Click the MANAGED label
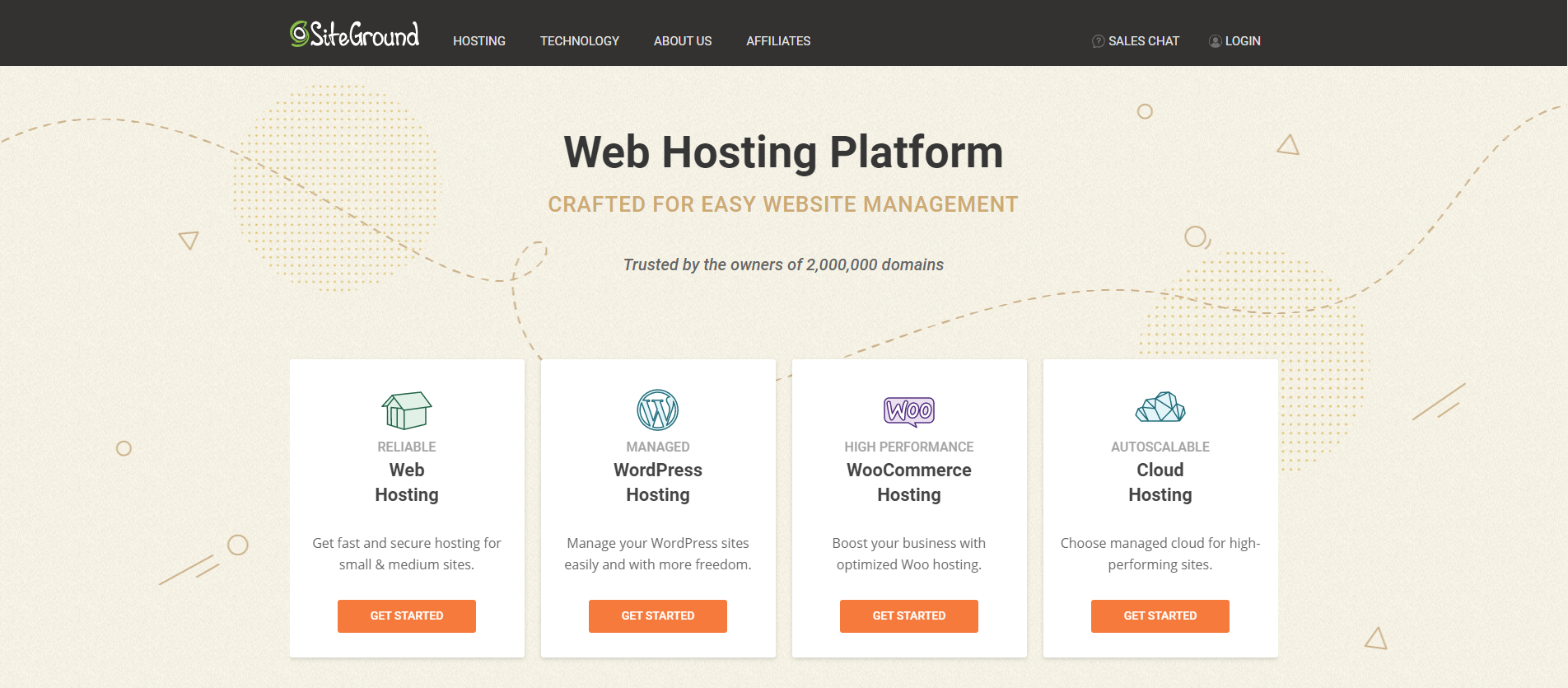Viewport: 1568px width, 688px height. pos(658,447)
